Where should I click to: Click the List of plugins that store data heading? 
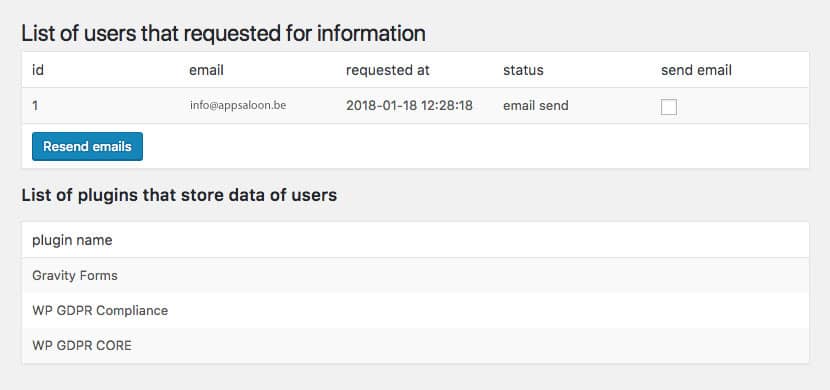(179, 195)
